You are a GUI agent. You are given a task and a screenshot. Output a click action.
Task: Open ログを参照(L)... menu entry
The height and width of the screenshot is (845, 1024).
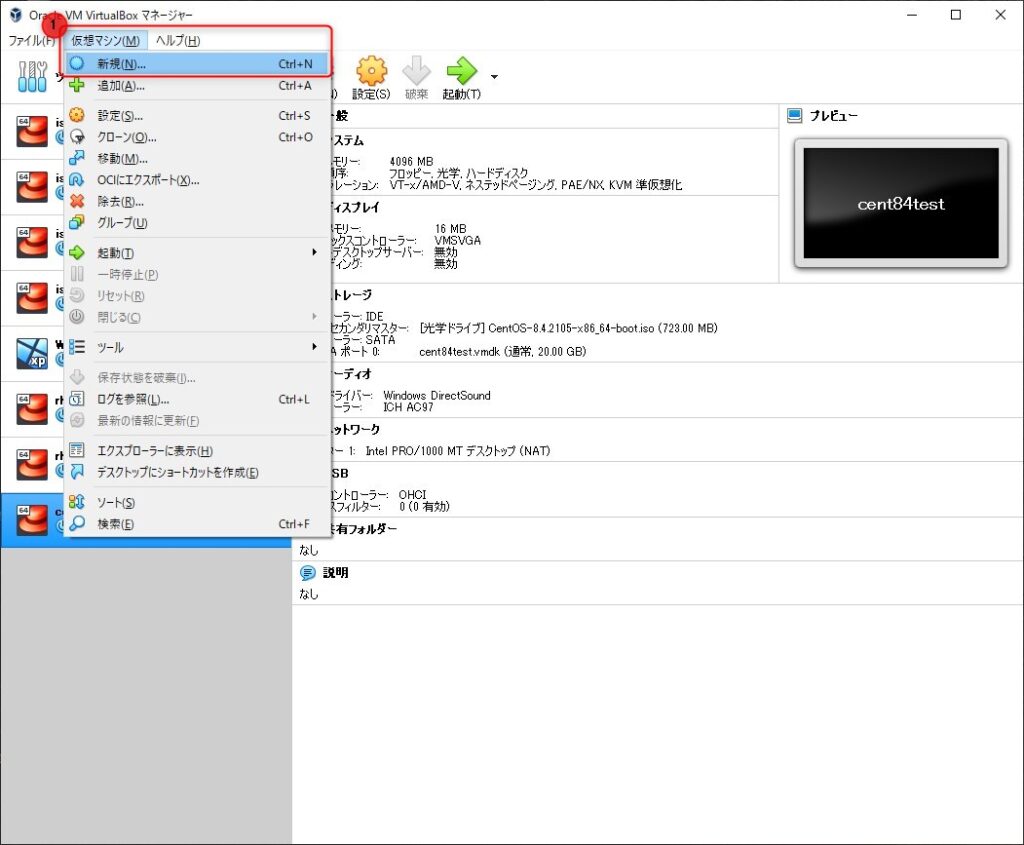pyautogui.click(x=196, y=400)
